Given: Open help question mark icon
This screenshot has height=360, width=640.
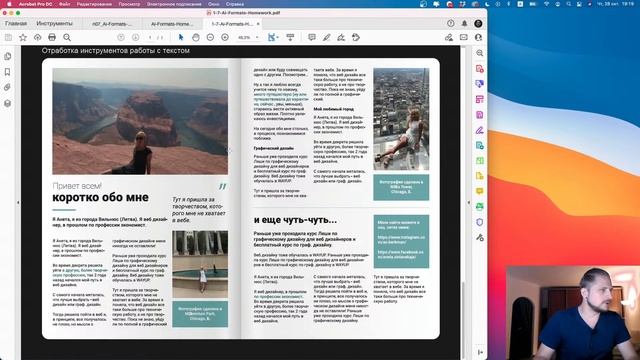Looking at the screenshot, I should coord(450,24).
